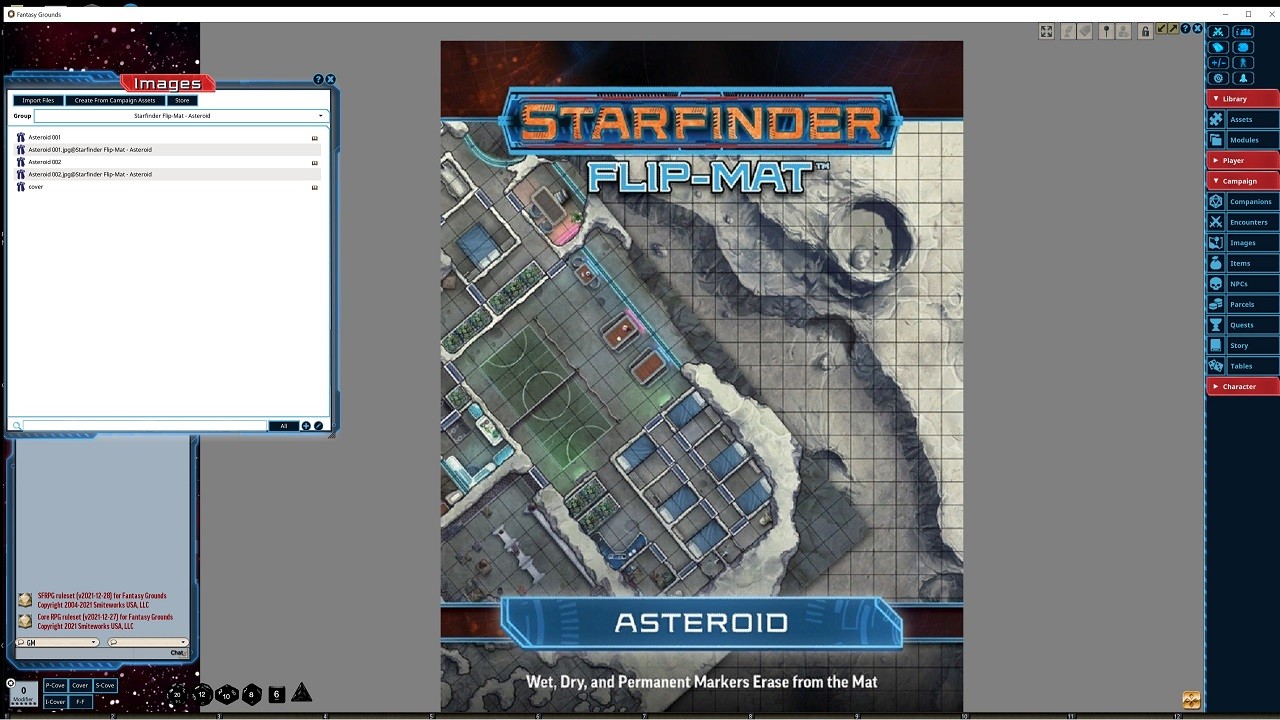Open the combat tracker crossed-swords icon
The width and height of the screenshot is (1280, 720).
1218,32
